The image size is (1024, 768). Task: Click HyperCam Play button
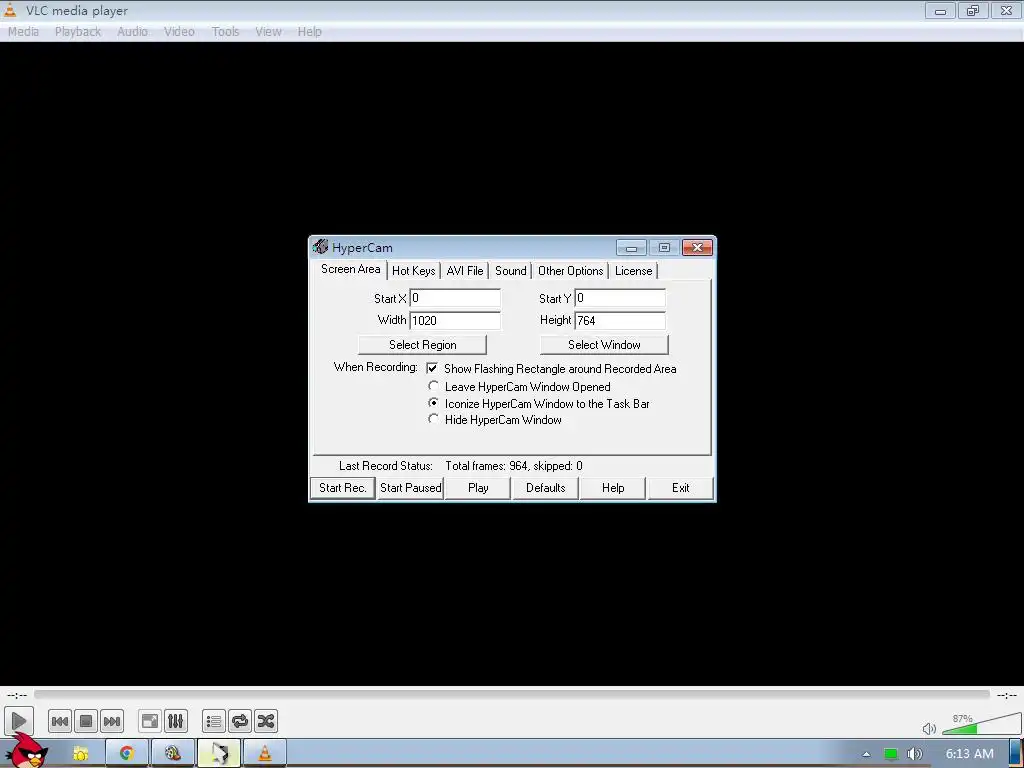coord(478,488)
